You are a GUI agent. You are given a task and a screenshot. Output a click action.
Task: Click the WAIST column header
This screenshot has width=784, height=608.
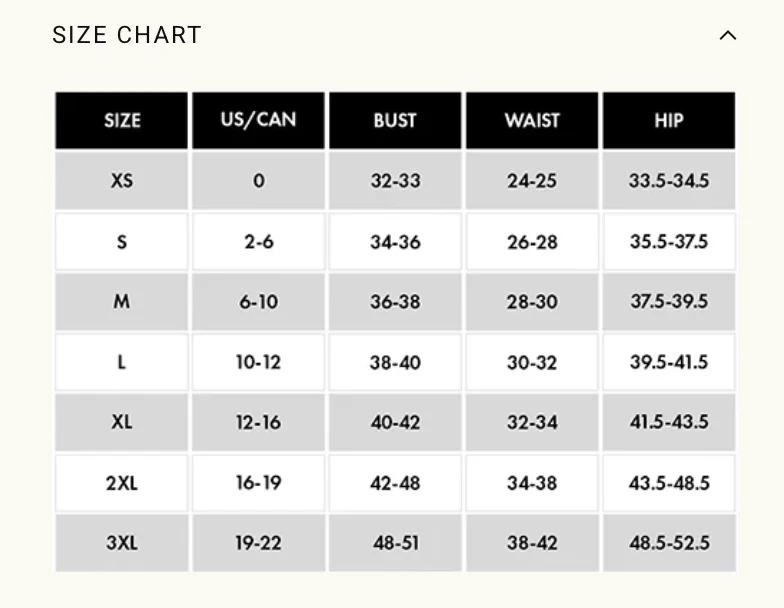click(x=532, y=120)
